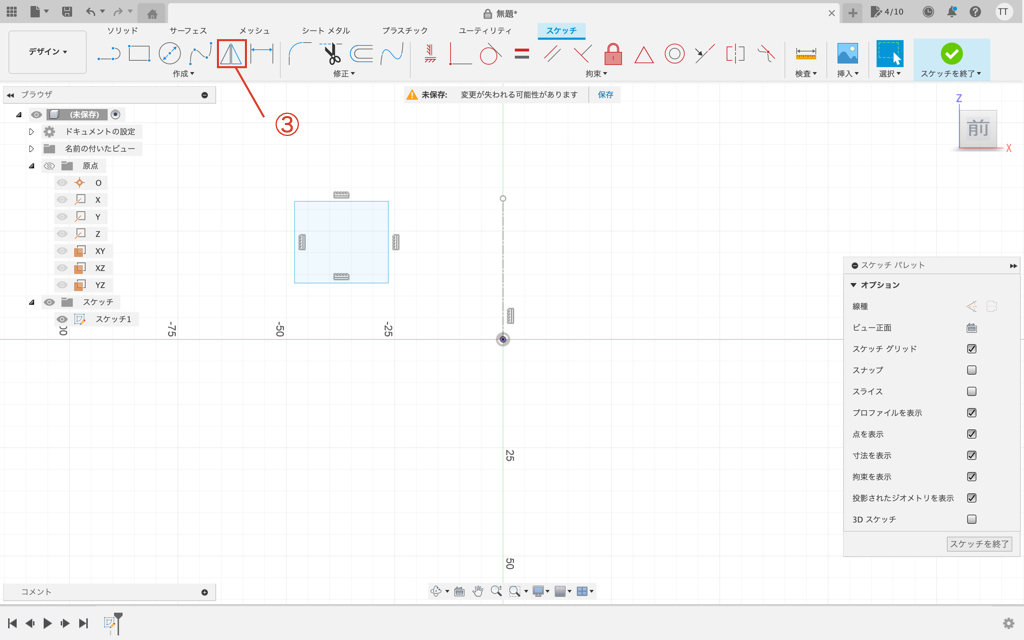
Task: Select the Fillet tool in 修正
Action: pyautogui.click(x=300, y=54)
